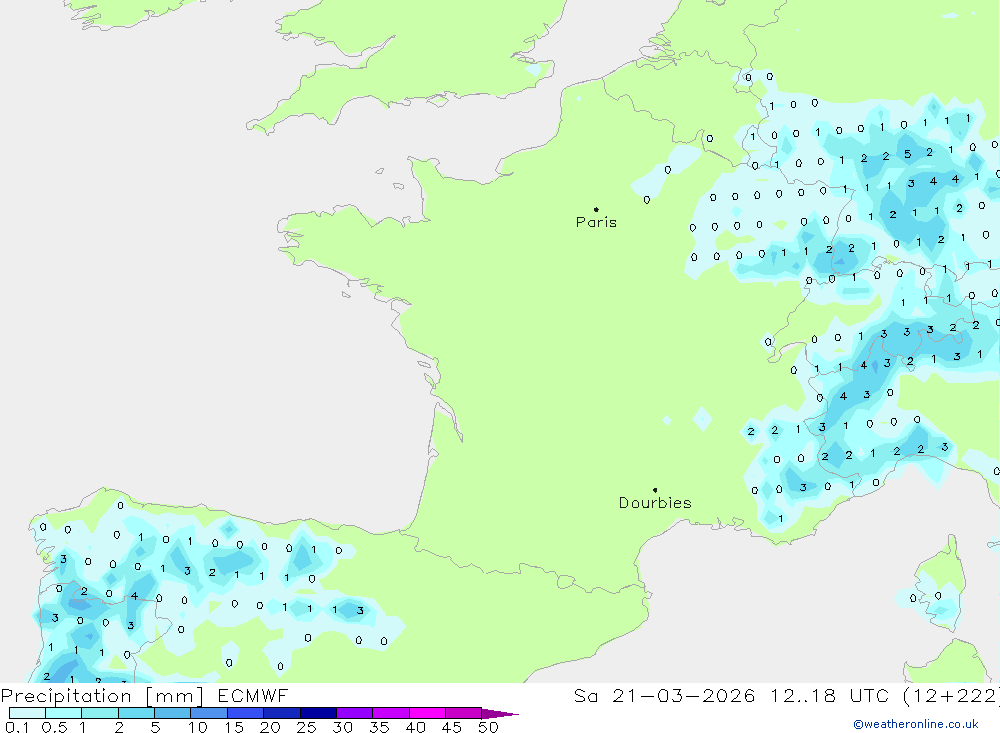Choose the 5–10 mm blue legend swatch
Viewport: 1000px width, 733px height.
pos(173,713)
